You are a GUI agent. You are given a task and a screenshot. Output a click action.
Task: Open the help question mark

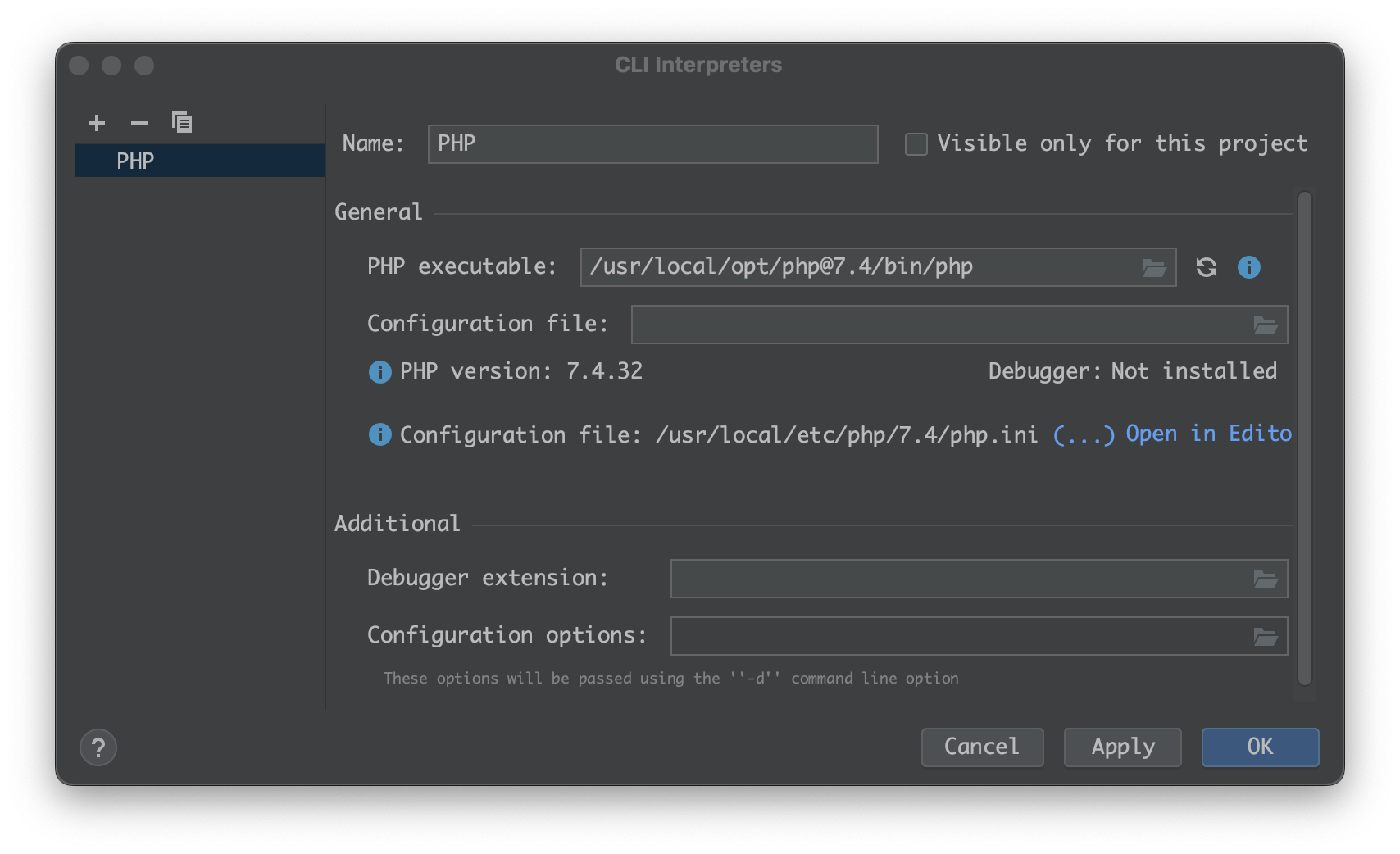pyautogui.click(x=98, y=747)
